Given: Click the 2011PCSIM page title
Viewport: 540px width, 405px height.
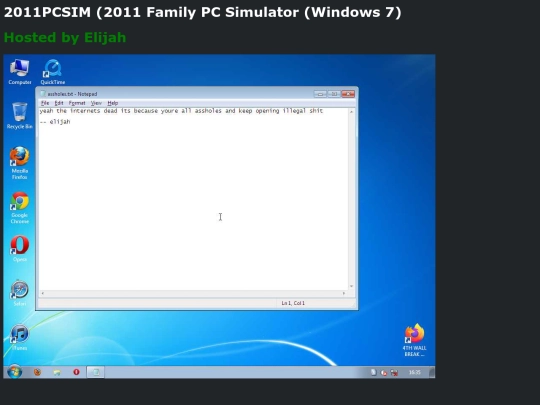Looking at the screenshot, I should pyautogui.click(x=202, y=12).
